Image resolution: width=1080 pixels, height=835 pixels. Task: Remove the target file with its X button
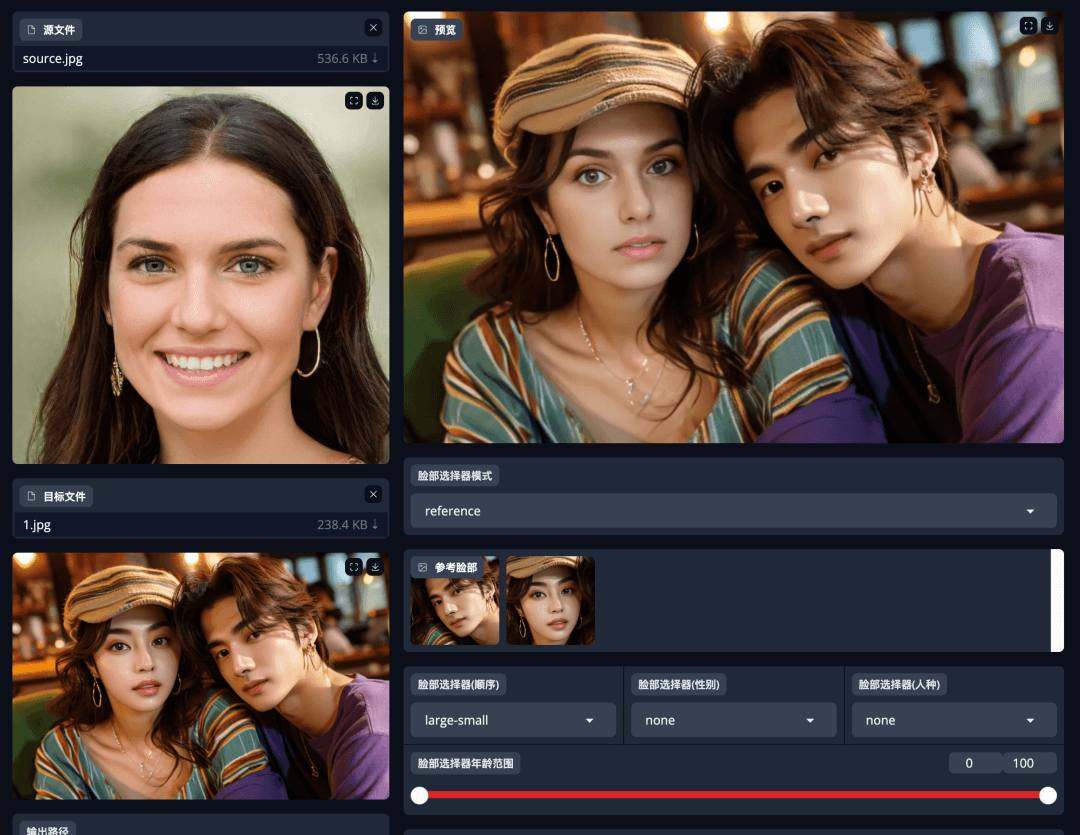pyautogui.click(x=373, y=494)
